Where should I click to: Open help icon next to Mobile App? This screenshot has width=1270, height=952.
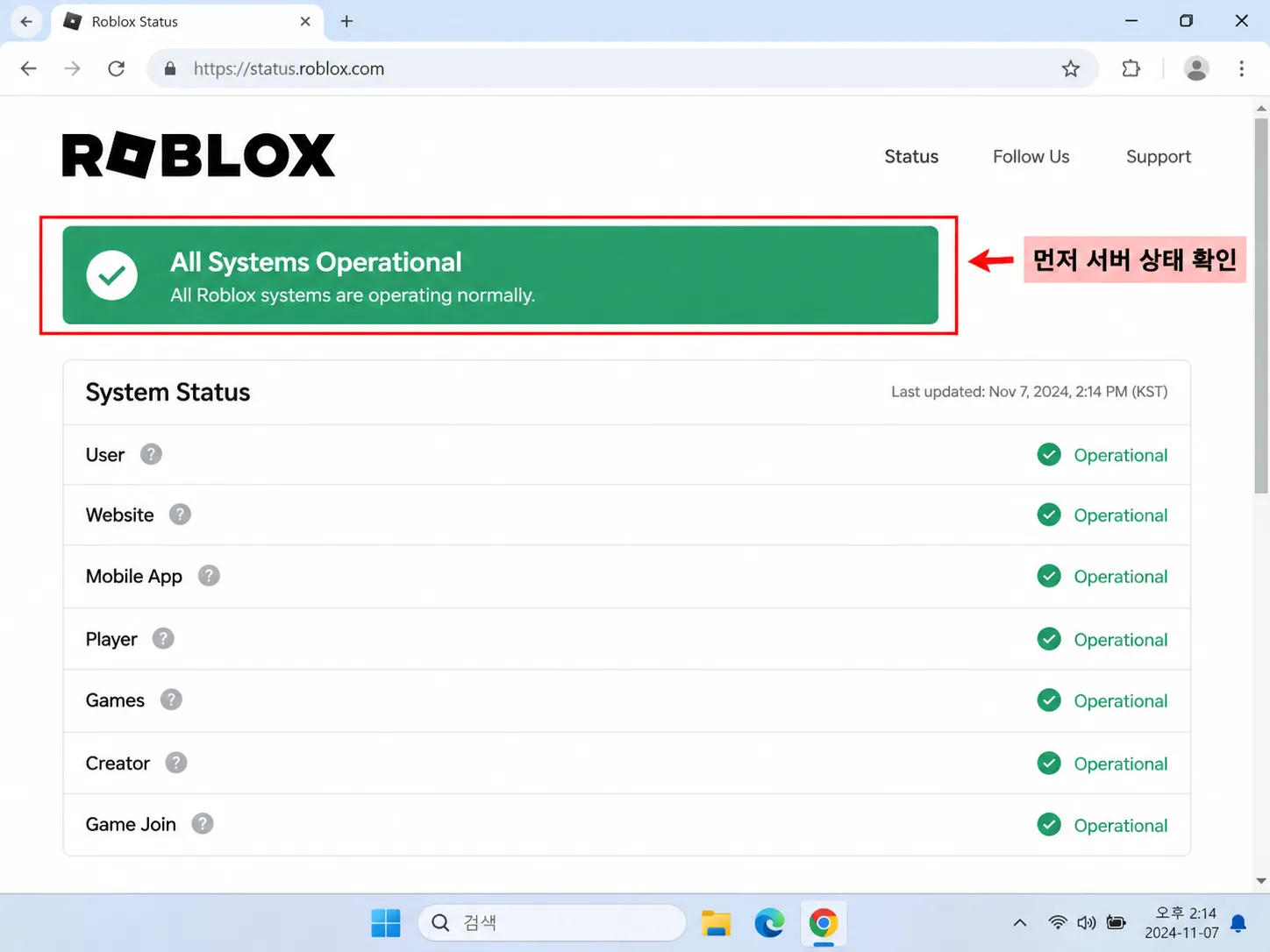coord(209,576)
